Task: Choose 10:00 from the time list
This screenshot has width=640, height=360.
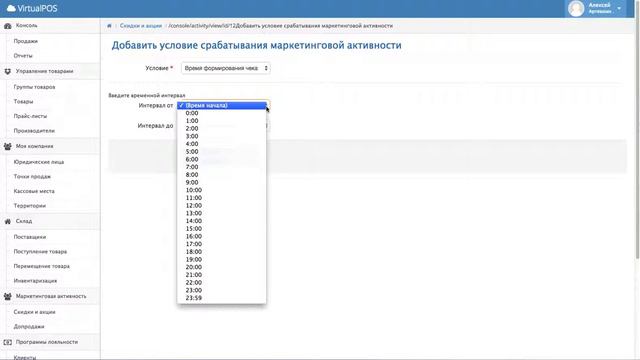Action: (222, 191)
